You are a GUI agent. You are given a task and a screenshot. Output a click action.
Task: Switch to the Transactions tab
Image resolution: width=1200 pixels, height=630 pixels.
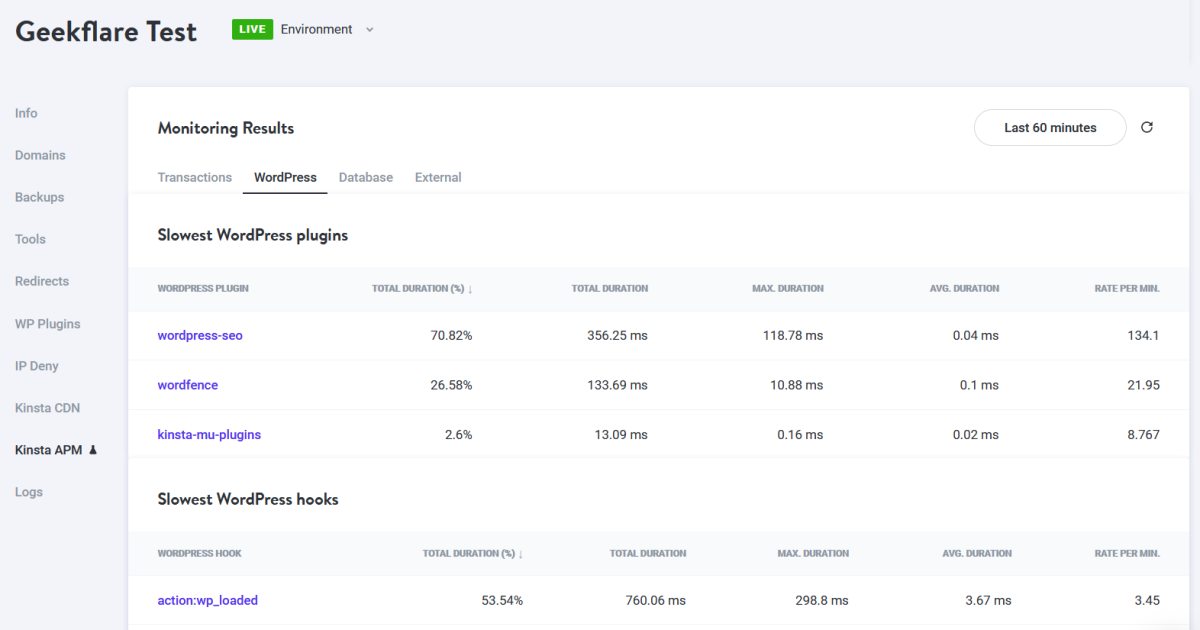194,177
